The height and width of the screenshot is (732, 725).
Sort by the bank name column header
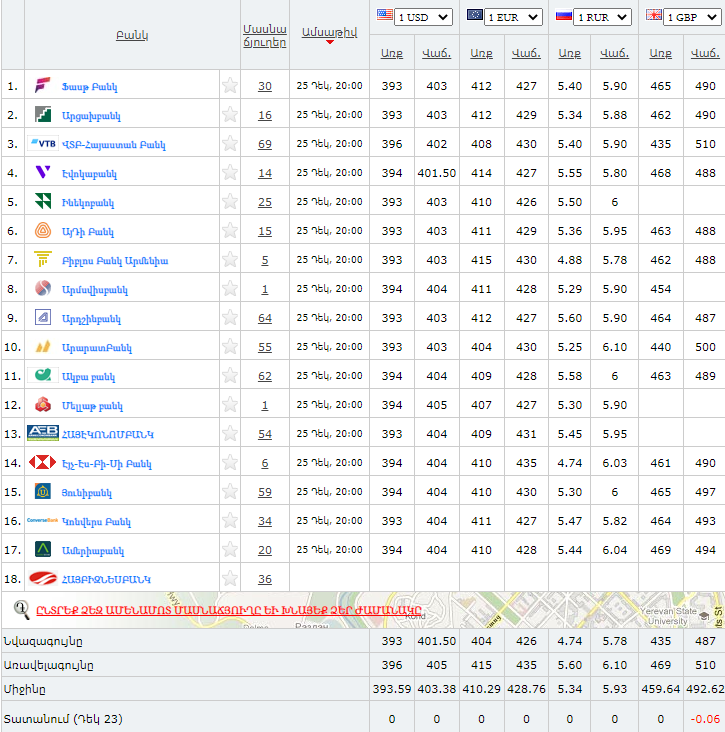coord(132,35)
